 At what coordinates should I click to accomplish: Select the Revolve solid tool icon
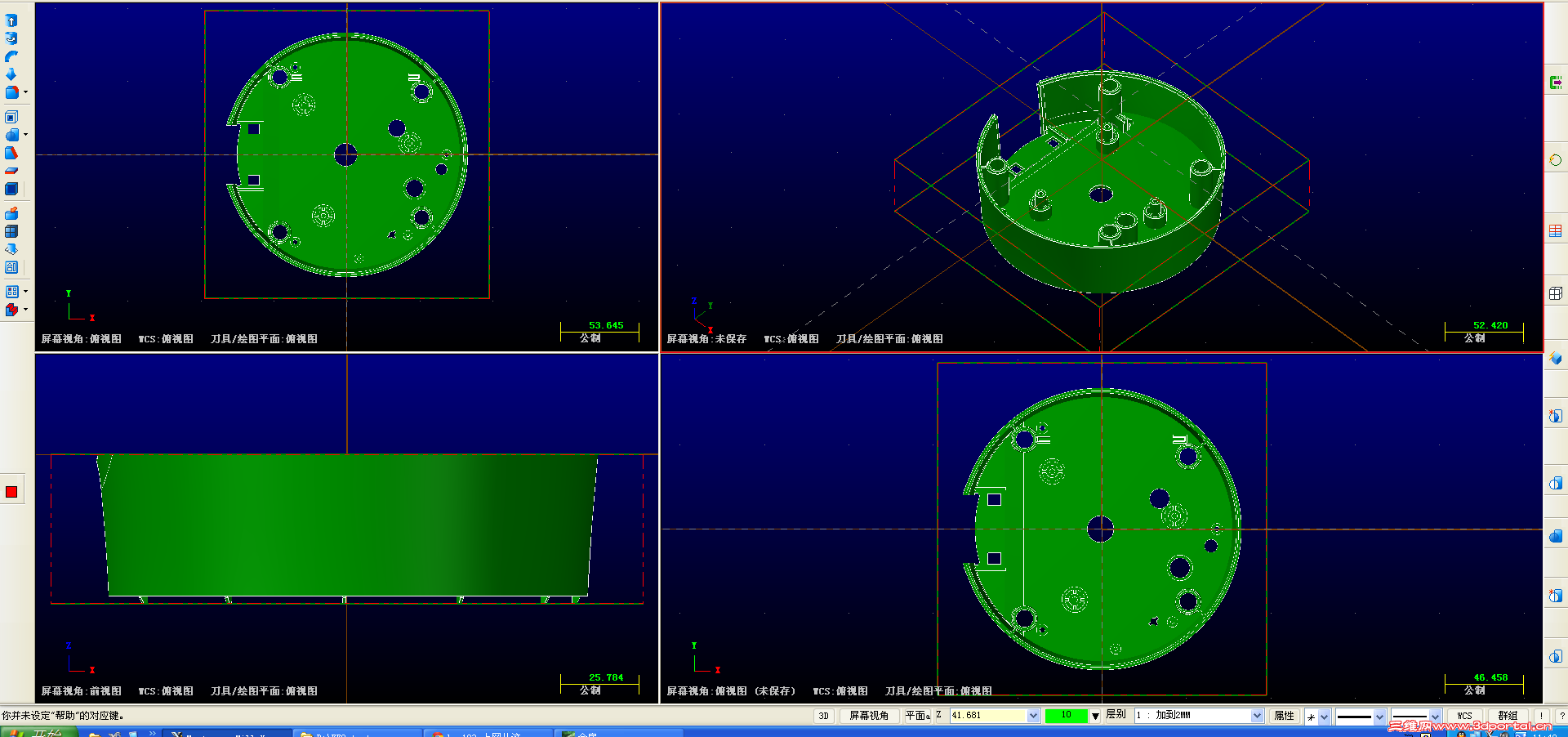tap(11, 38)
